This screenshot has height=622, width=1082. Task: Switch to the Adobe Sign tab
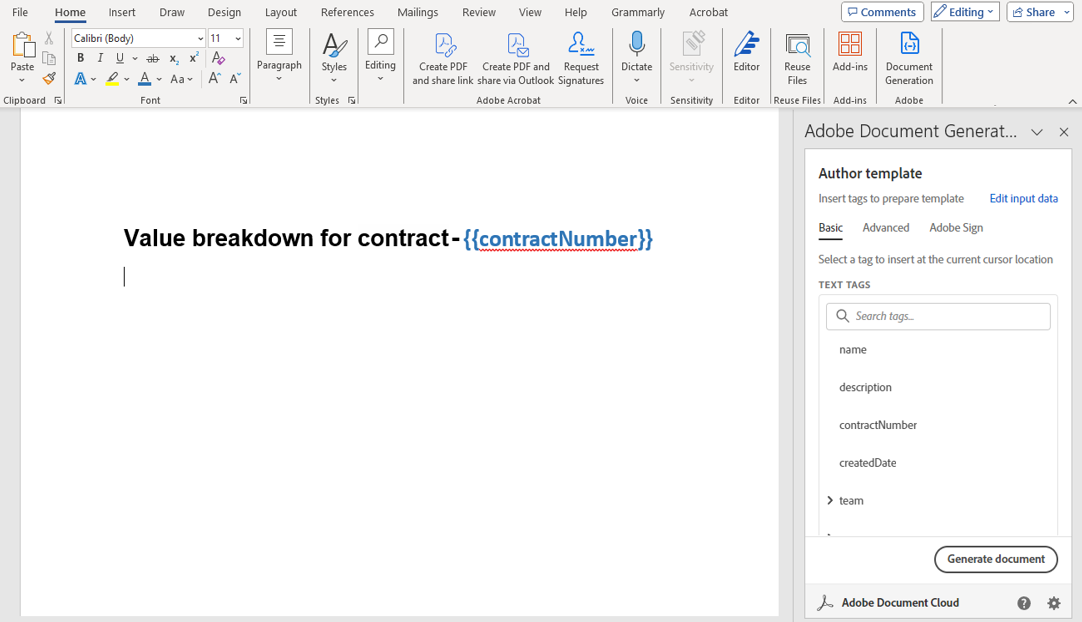pyautogui.click(x=955, y=227)
